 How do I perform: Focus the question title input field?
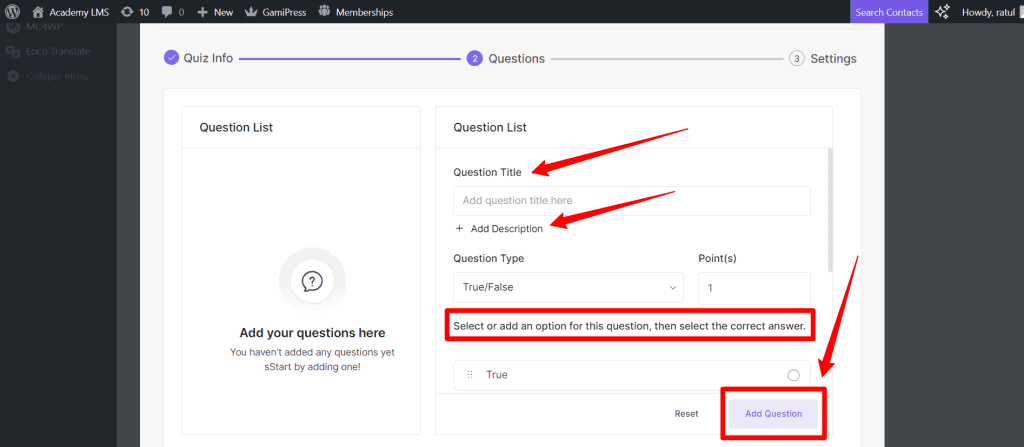click(631, 201)
